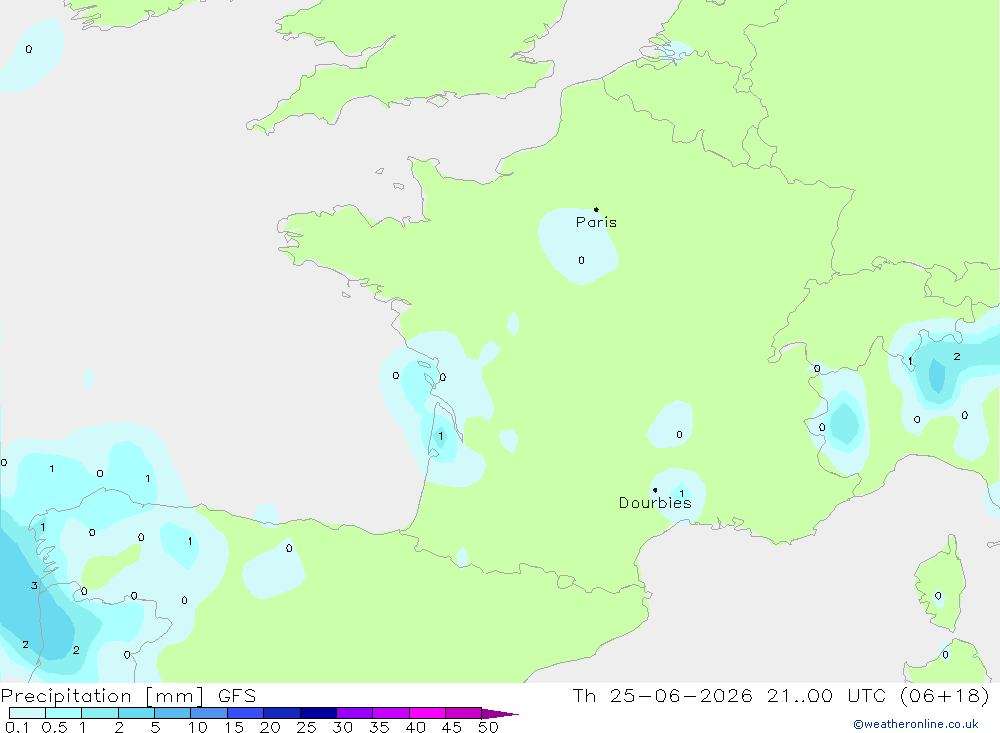Select the legend label '0.5'
Viewport: 1000px width, 733px height.
[54, 727]
